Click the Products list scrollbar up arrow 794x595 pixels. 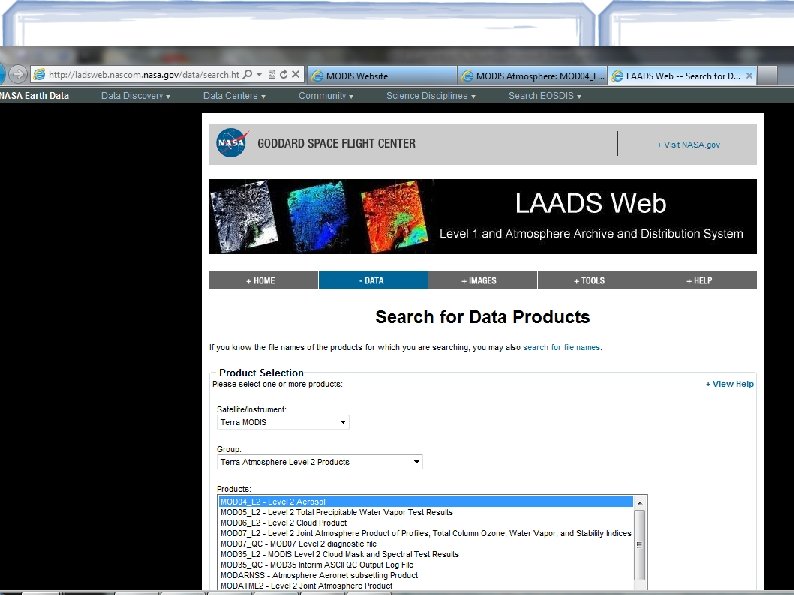click(x=640, y=503)
